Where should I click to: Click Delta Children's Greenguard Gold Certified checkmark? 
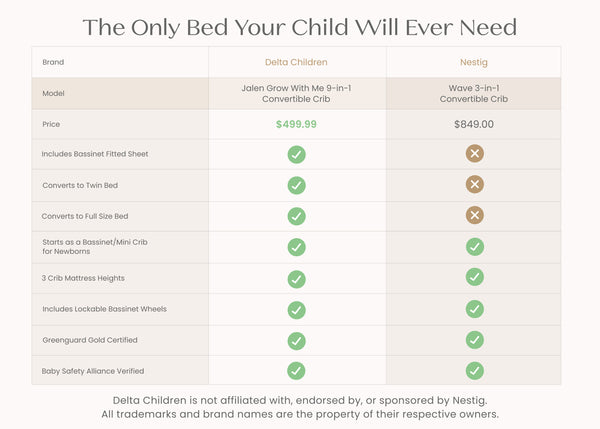click(297, 341)
